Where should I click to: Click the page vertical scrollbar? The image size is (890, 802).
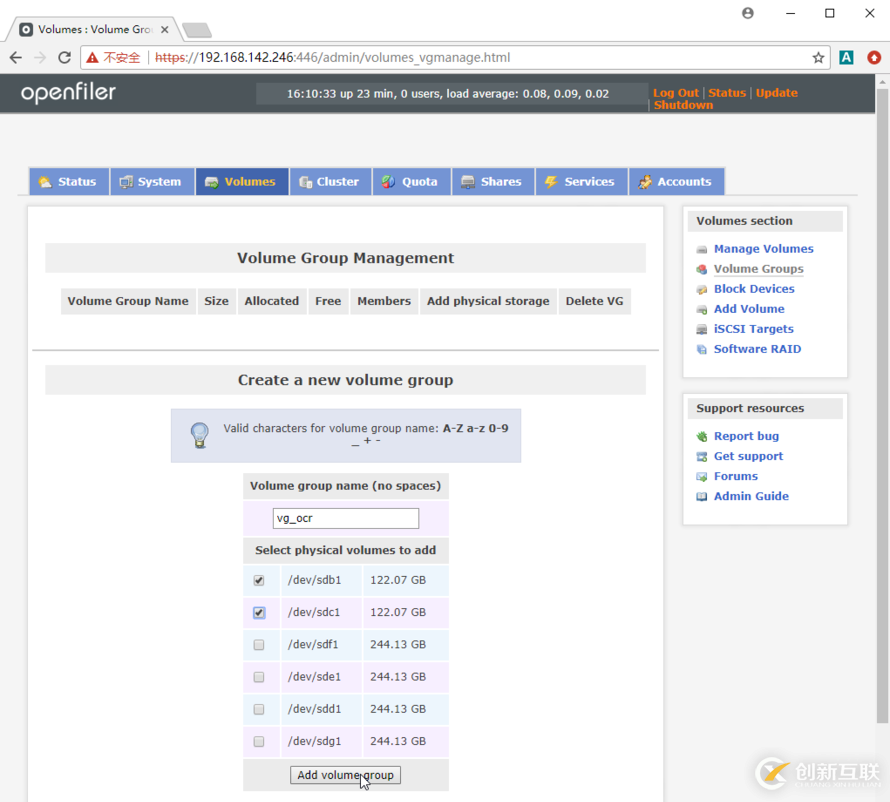tap(881, 400)
